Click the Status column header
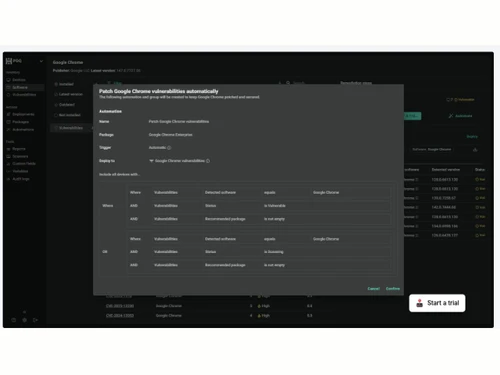This screenshot has width=500, height=375. click(480, 170)
